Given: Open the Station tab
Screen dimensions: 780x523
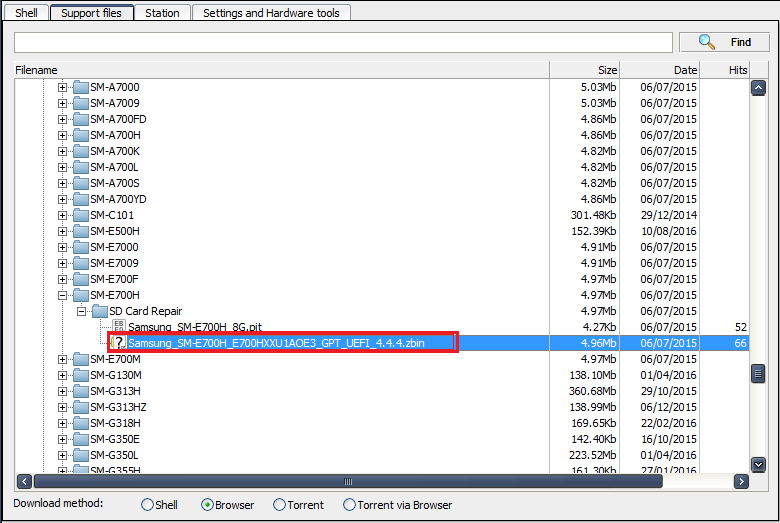Looking at the screenshot, I should tap(162, 13).
